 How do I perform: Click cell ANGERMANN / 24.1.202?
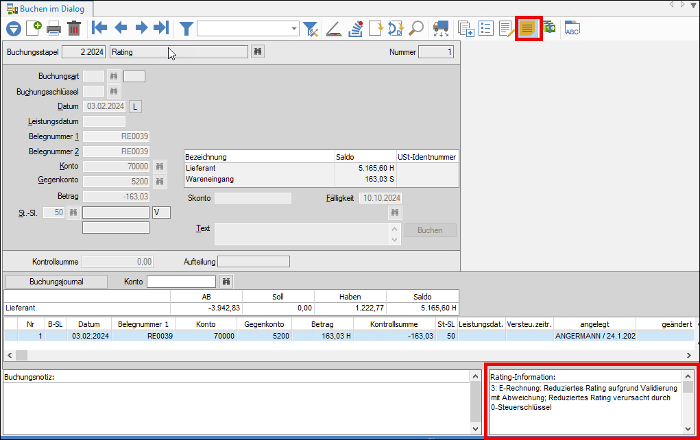point(595,336)
